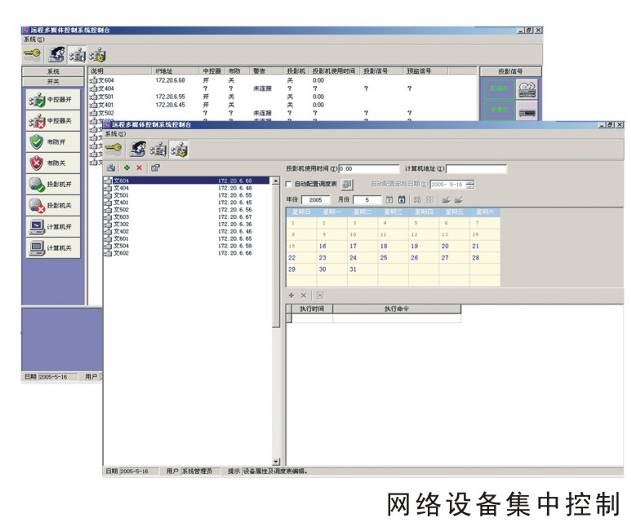631x520 pixels.
Task: Click the red X delete device icon
Action: pyautogui.click(x=140, y=168)
